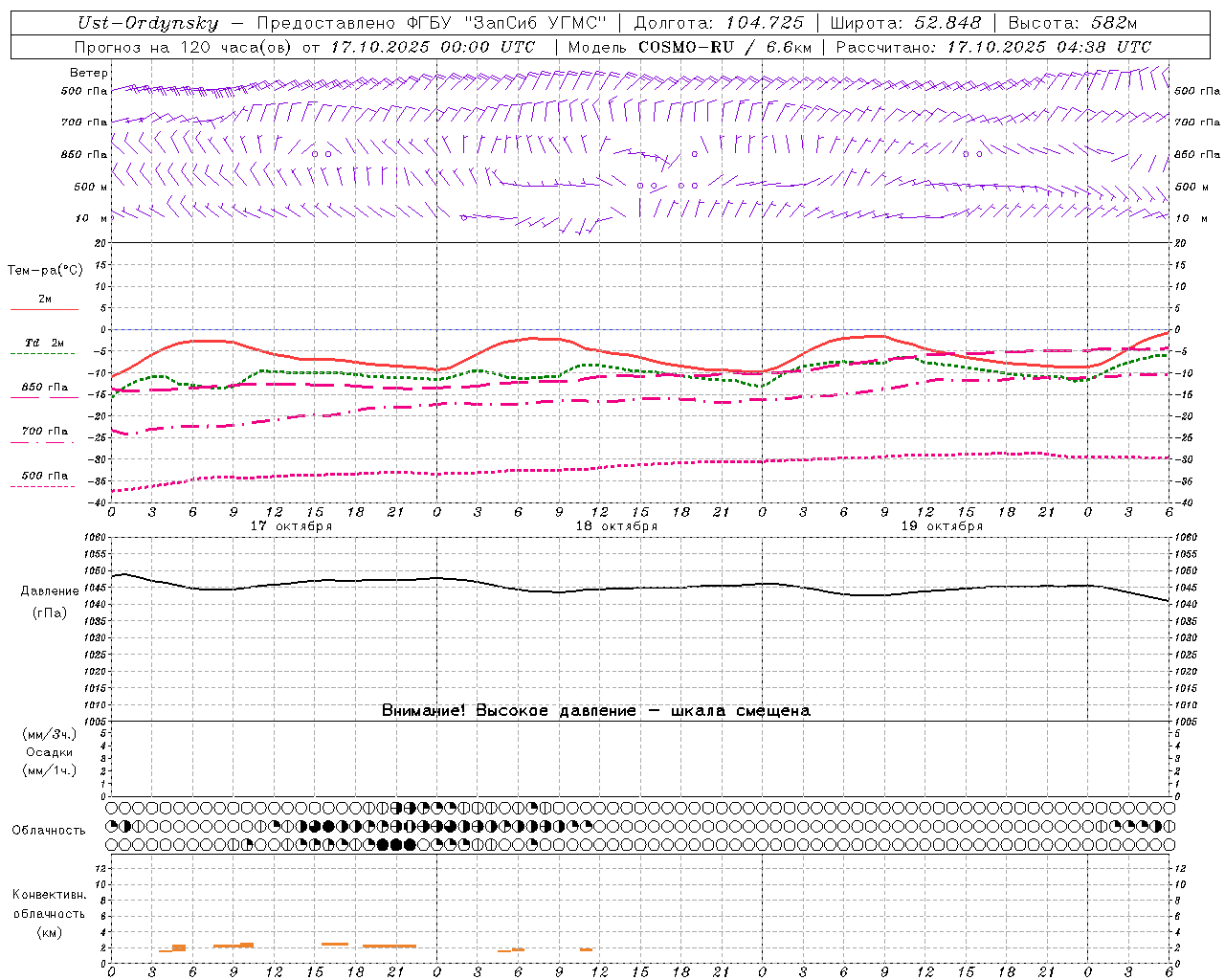The image size is (1225, 980).
Task: Click the 'Ветер' wind panel label
Action: click(x=88, y=73)
